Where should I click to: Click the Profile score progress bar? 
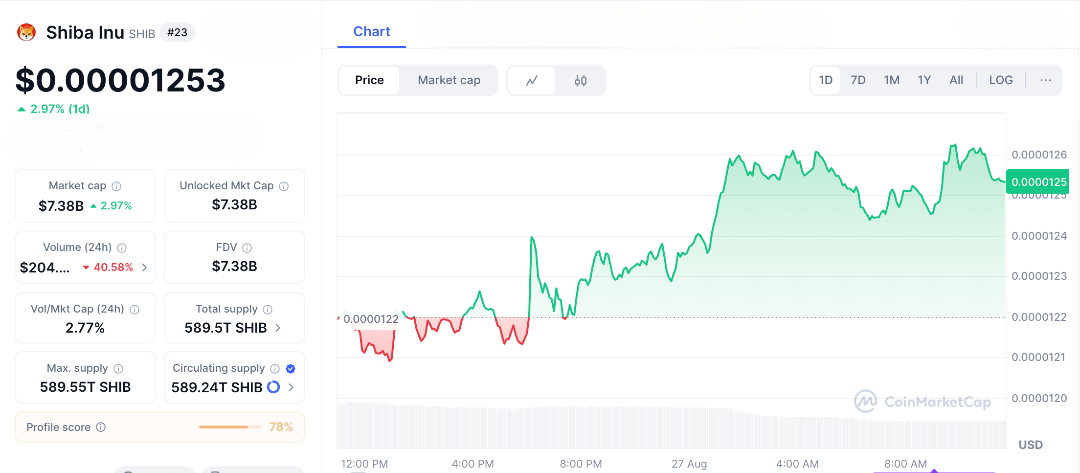[229, 427]
